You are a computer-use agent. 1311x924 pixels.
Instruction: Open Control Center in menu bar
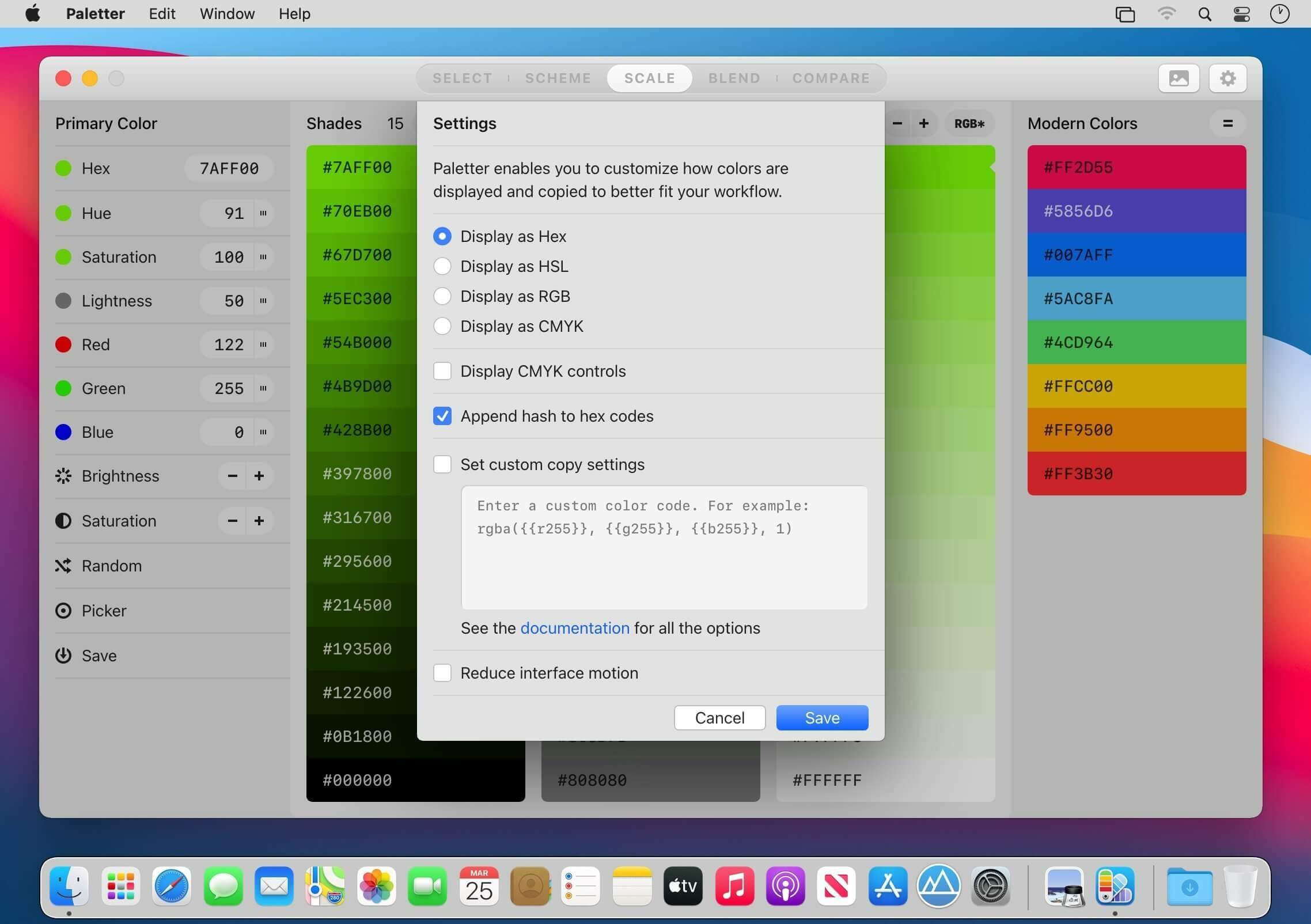pyautogui.click(x=1241, y=14)
